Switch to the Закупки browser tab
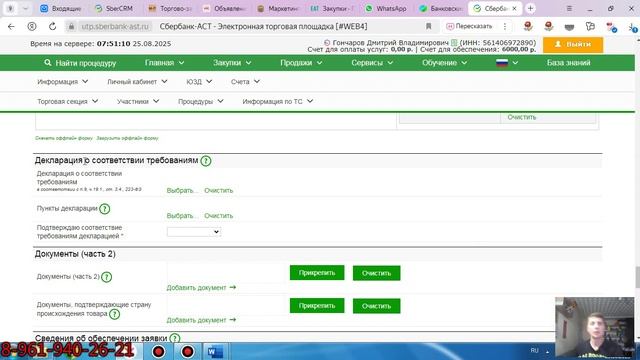Screen dimensions: 640x360 coord(332,8)
